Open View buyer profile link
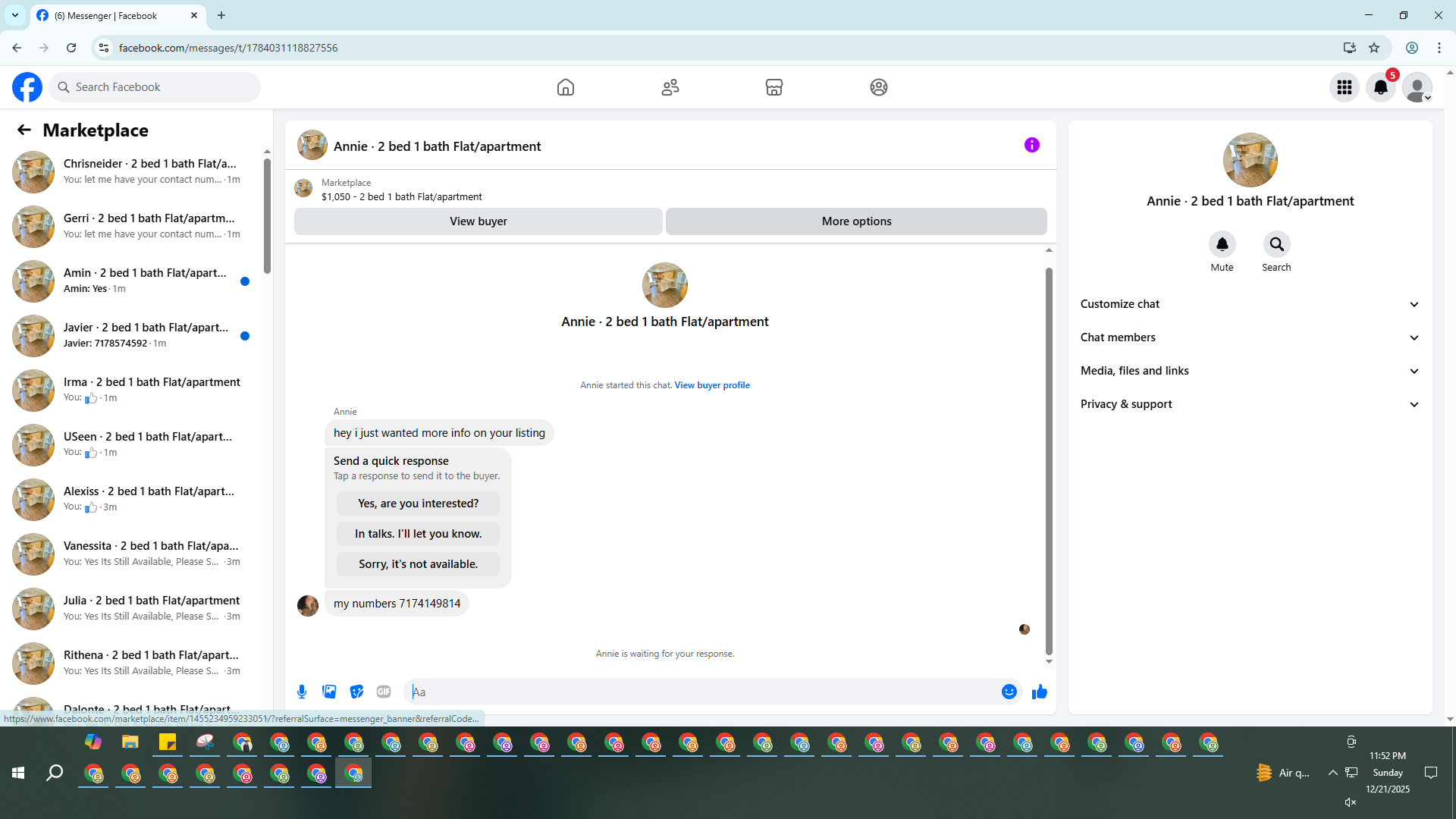 tap(711, 385)
